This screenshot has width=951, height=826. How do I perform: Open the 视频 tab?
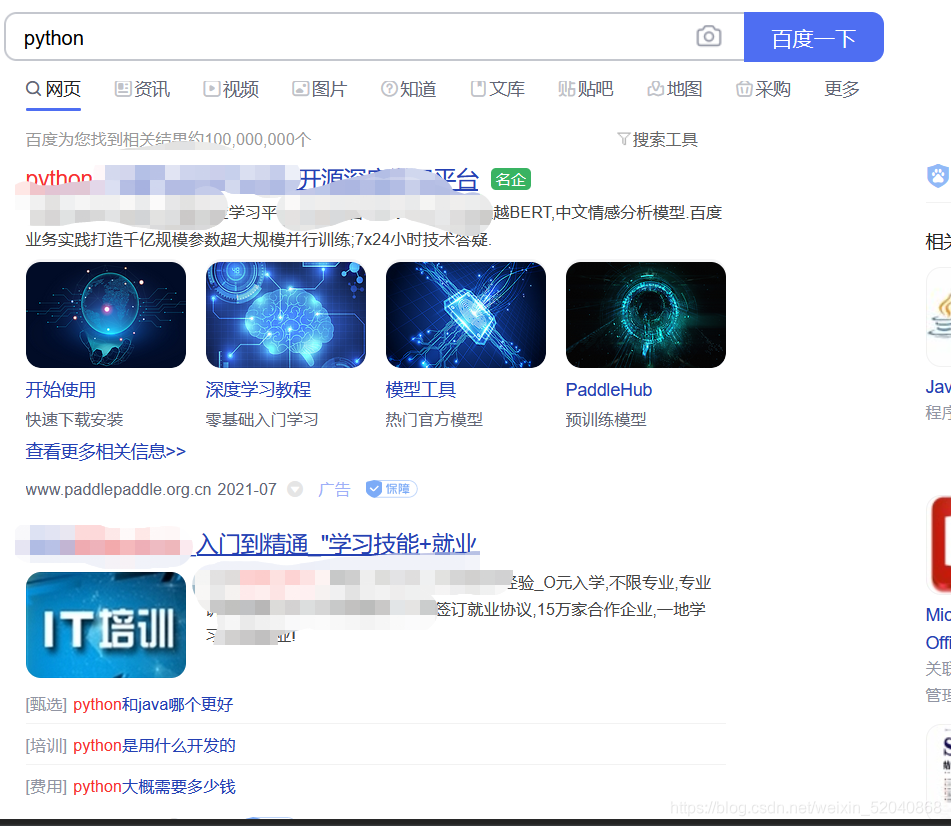tap(231, 89)
